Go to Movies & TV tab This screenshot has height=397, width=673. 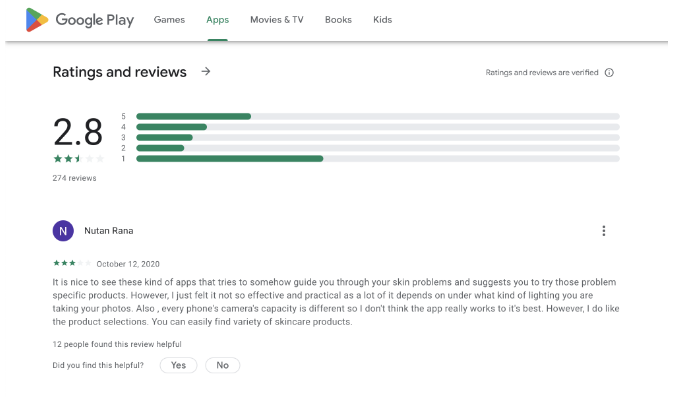pyautogui.click(x=277, y=20)
